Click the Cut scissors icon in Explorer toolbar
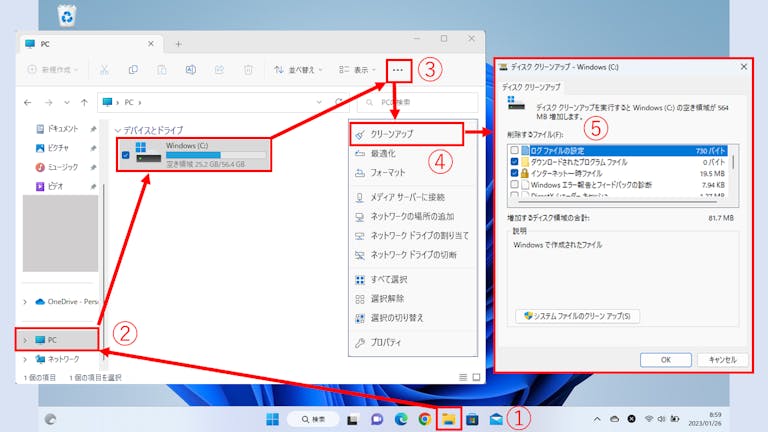768x432 pixels. [x=104, y=70]
